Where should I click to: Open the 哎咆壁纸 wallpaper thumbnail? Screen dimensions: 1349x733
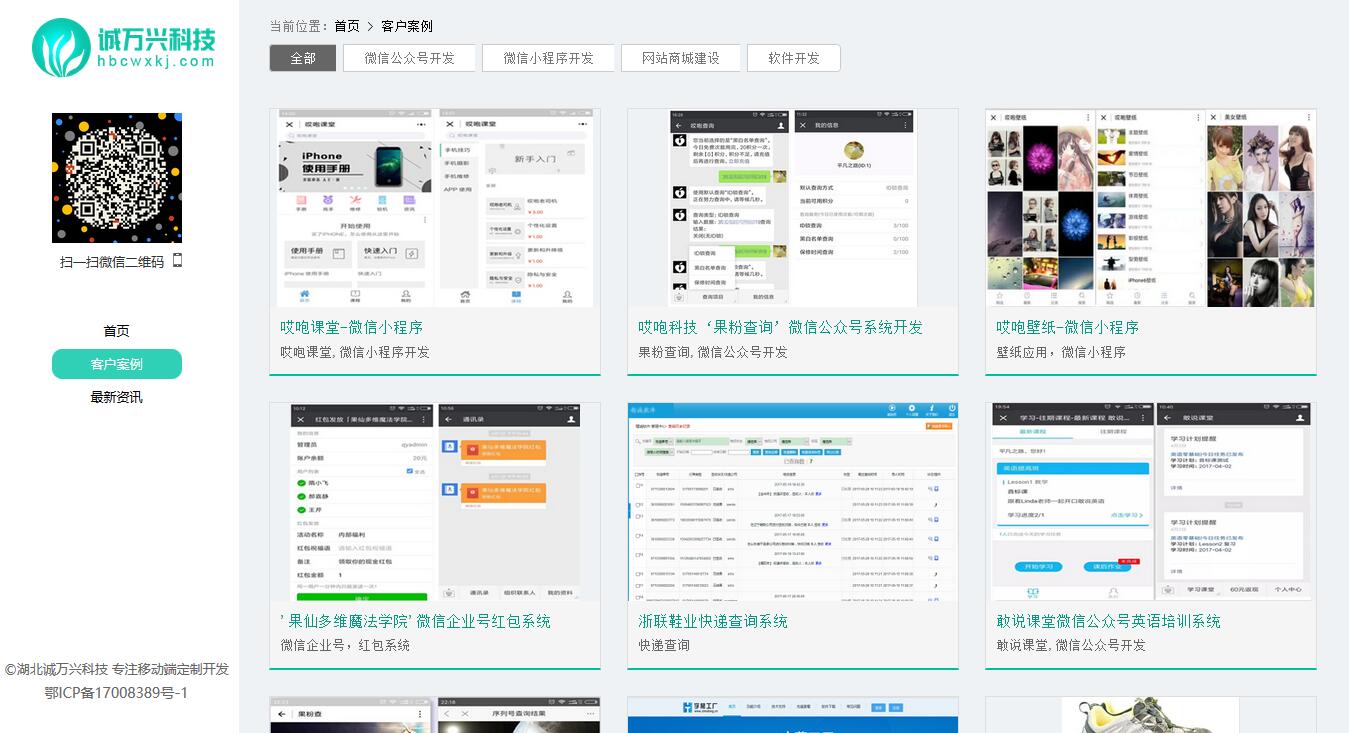point(1151,208)
